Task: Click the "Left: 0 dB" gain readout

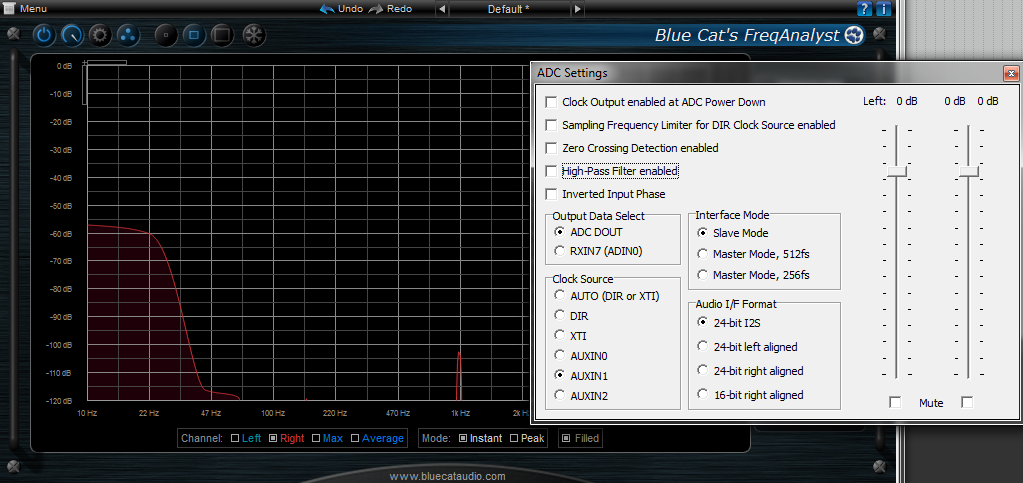Action: 891,101
